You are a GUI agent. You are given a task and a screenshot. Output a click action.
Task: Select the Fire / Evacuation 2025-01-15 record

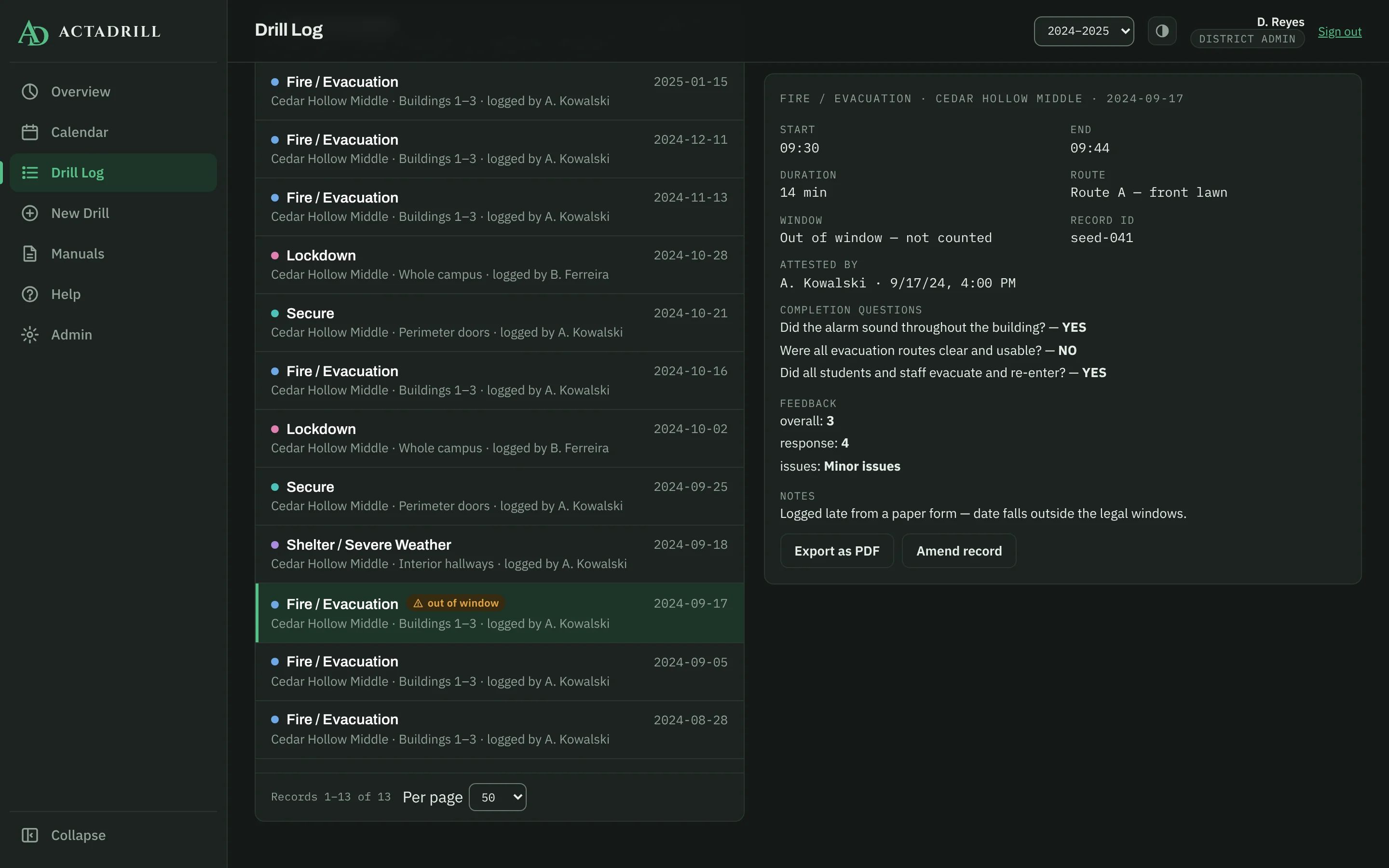pyautogui.click(x=499, y=91)
